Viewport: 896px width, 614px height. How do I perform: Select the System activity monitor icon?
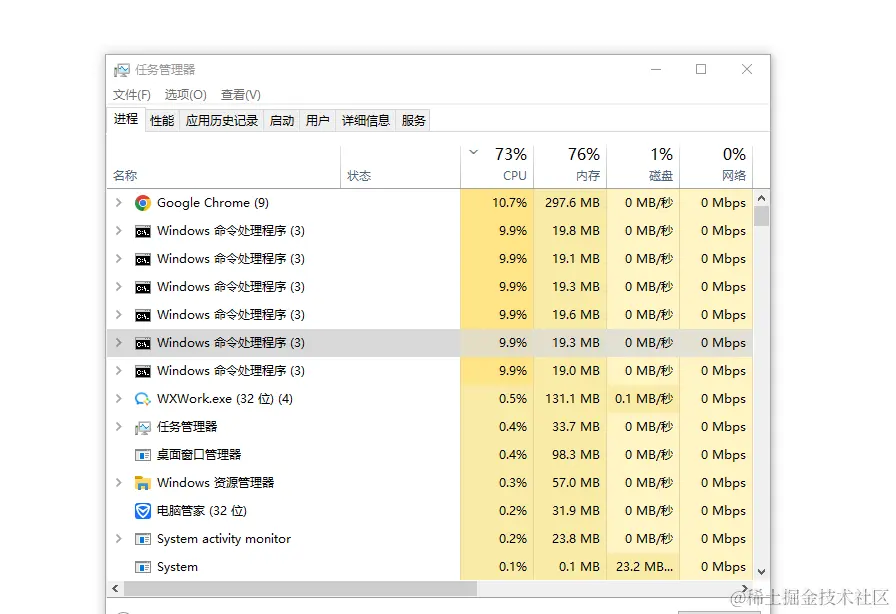[141, 538]
